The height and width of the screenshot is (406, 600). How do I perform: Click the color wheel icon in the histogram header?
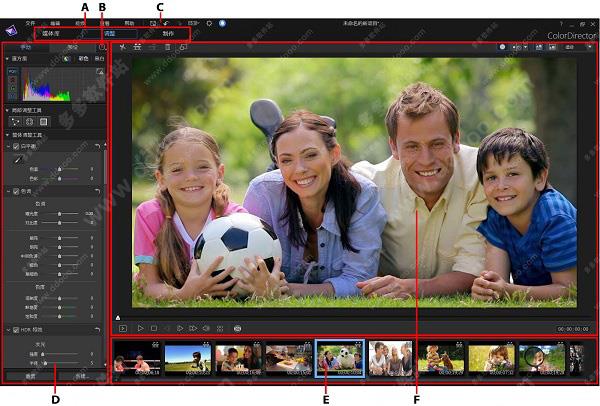point(67,59)
